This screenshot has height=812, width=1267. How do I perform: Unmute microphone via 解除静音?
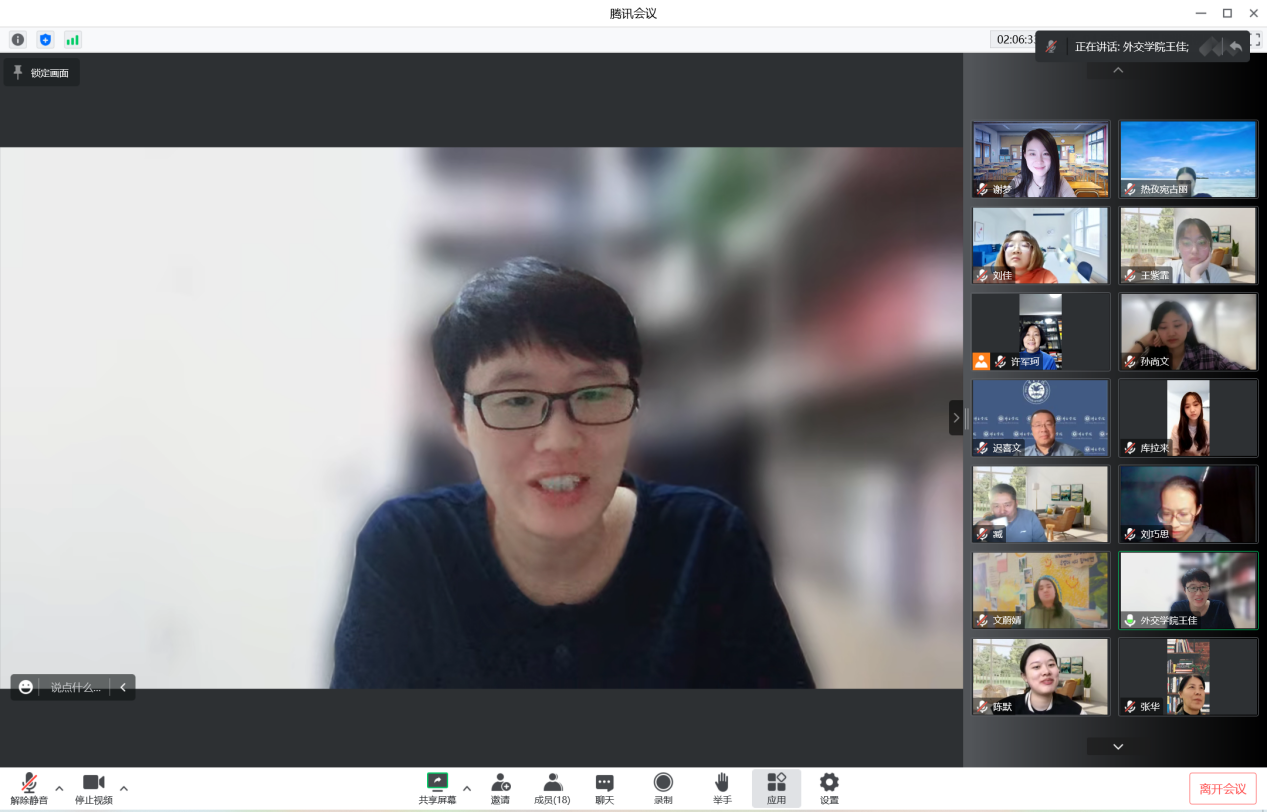pos(29,787)
